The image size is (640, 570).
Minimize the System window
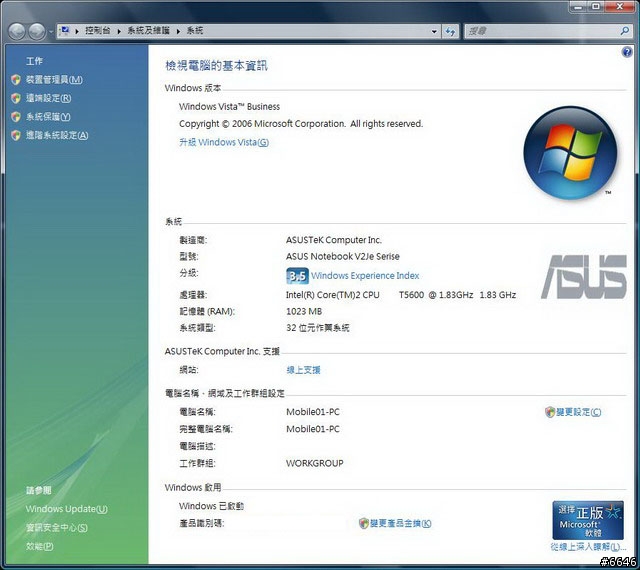tap(578, 7)
